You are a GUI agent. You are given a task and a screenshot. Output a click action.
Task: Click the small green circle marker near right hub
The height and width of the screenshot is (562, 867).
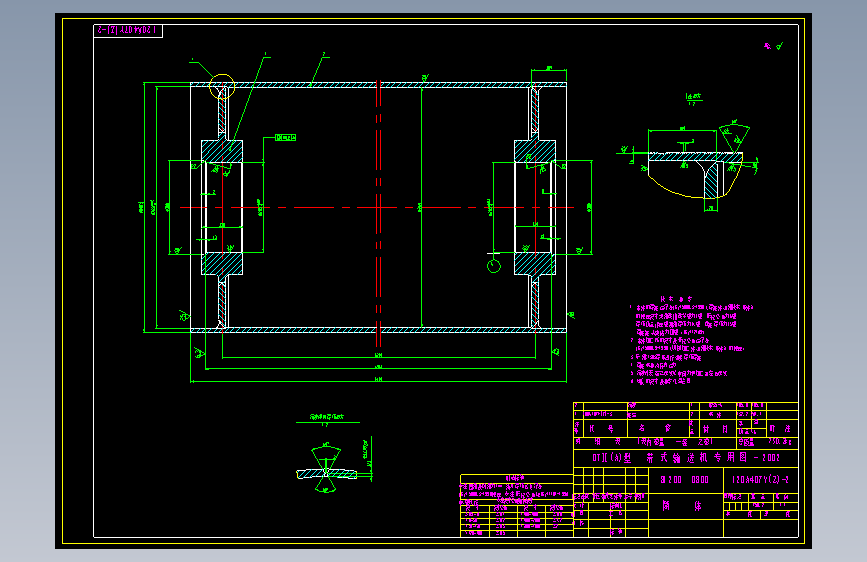494,266
